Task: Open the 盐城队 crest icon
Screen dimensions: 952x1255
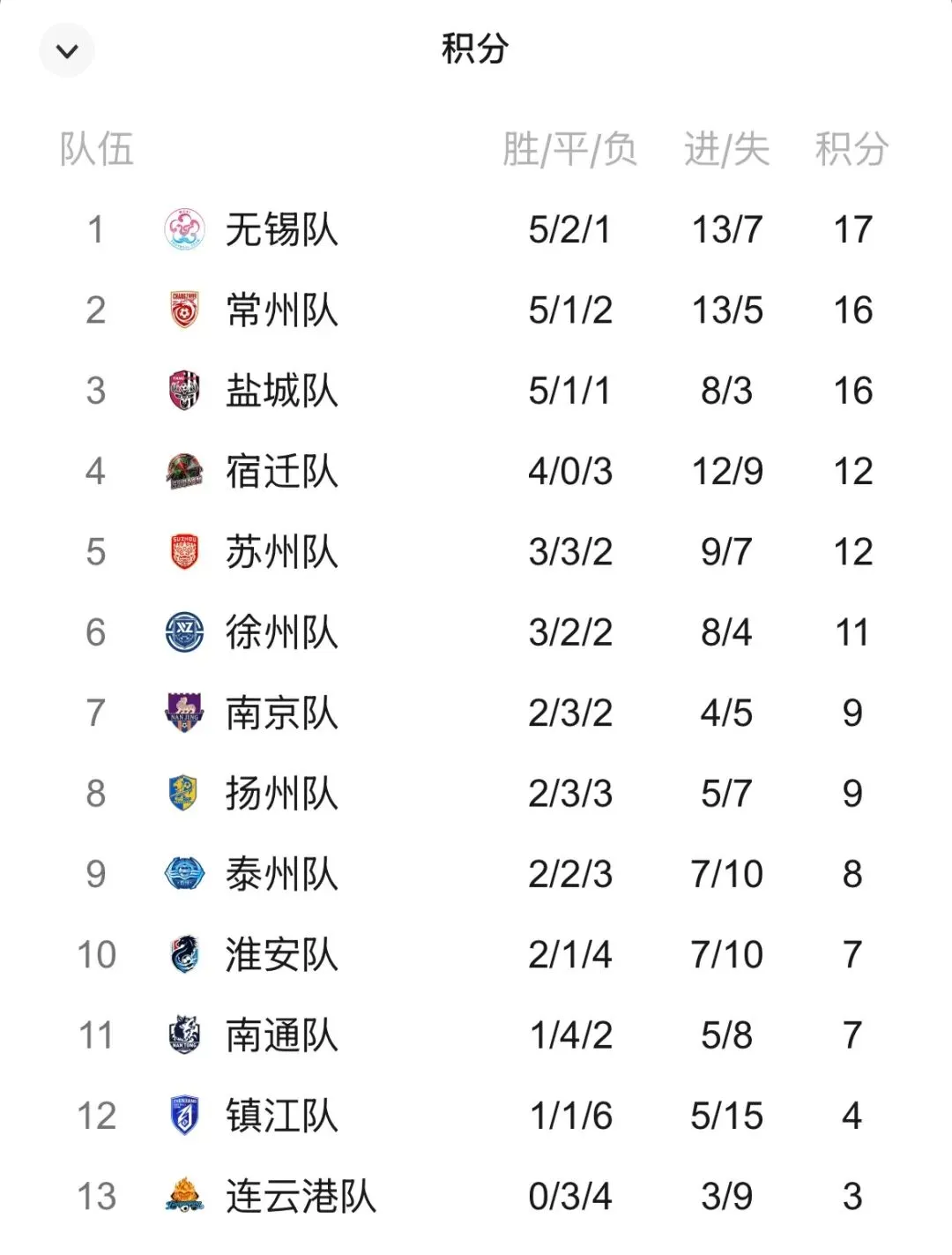Action: click(x=184, y=391)
